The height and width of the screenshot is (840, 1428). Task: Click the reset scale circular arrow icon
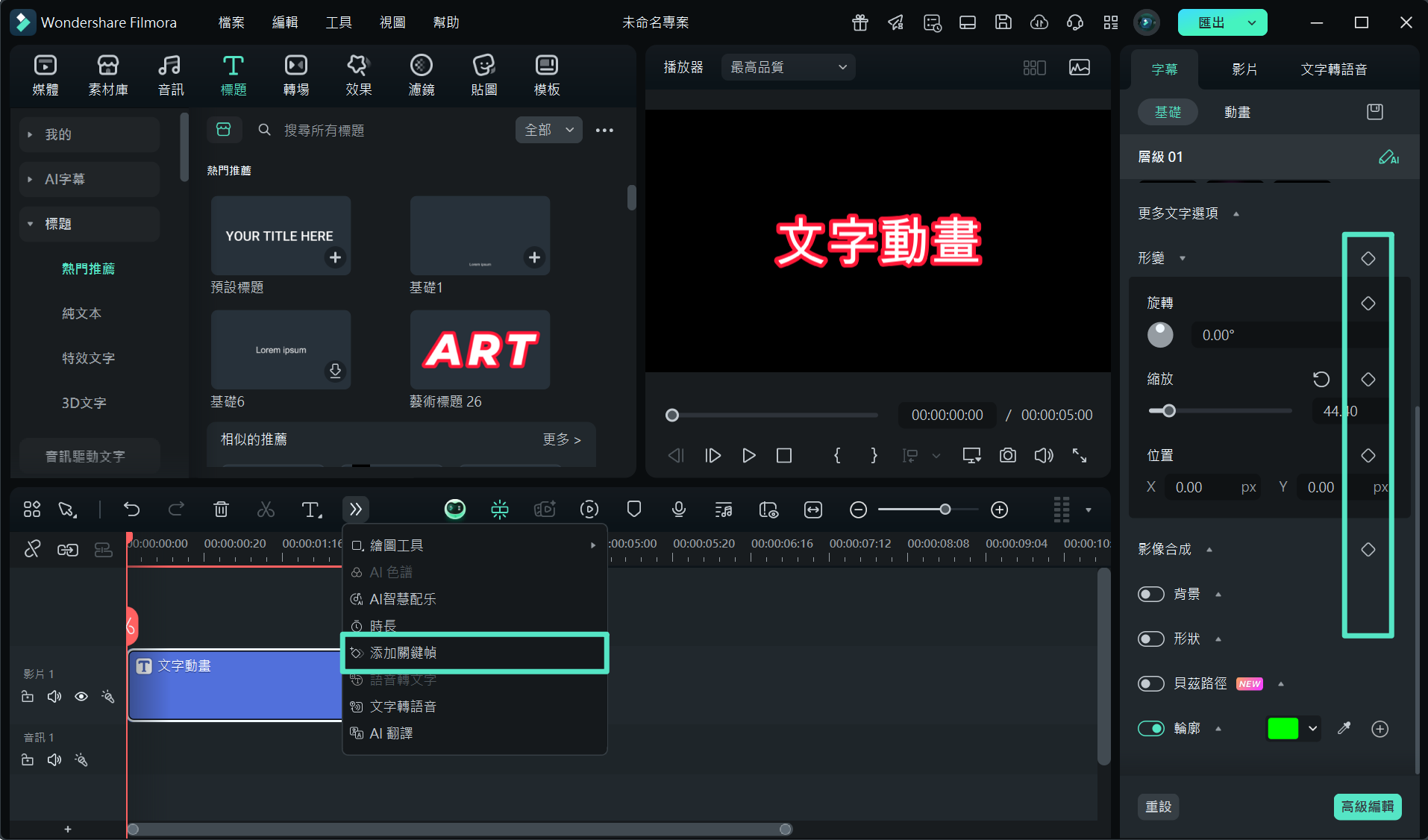pyautogui.click(x=1321, y=379)
